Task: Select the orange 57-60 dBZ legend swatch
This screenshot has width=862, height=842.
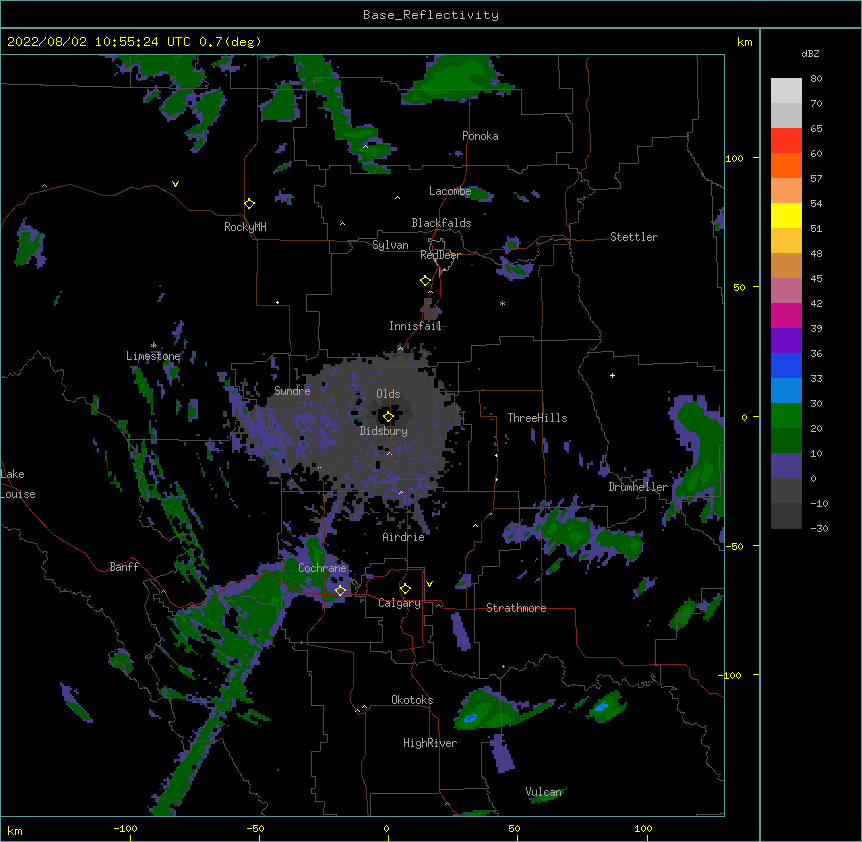Action: 786,166
